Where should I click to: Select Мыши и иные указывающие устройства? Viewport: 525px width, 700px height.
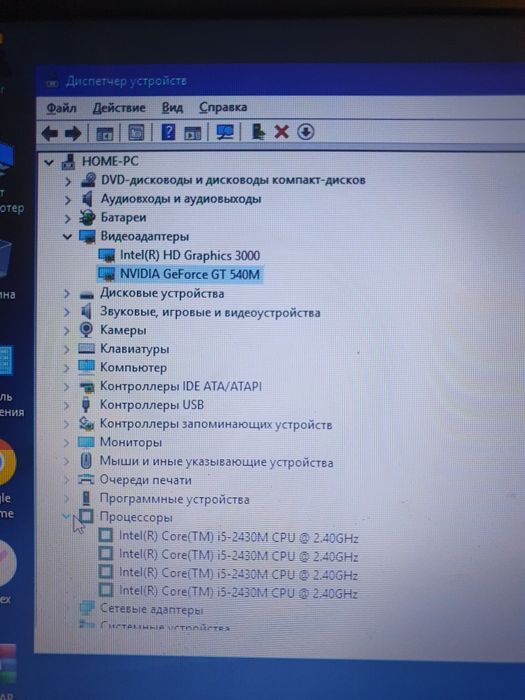tap(216, 462)
